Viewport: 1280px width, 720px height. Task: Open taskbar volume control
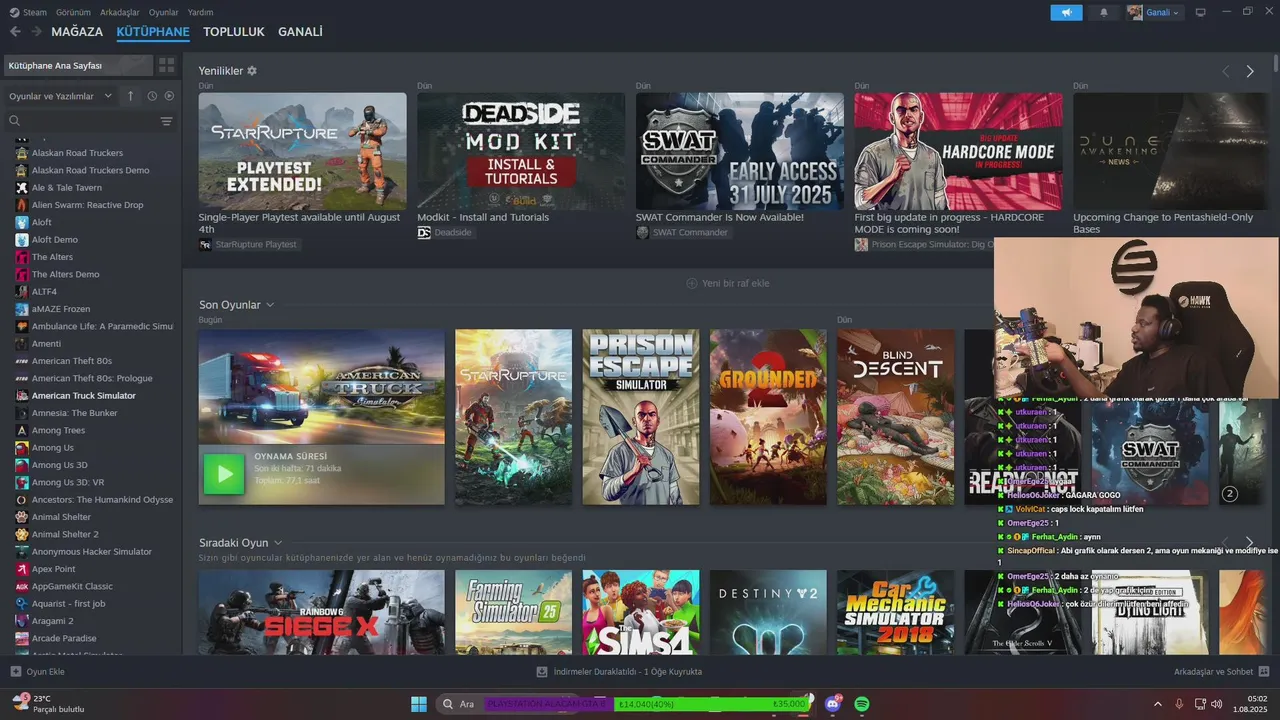tap(1217, 704)
